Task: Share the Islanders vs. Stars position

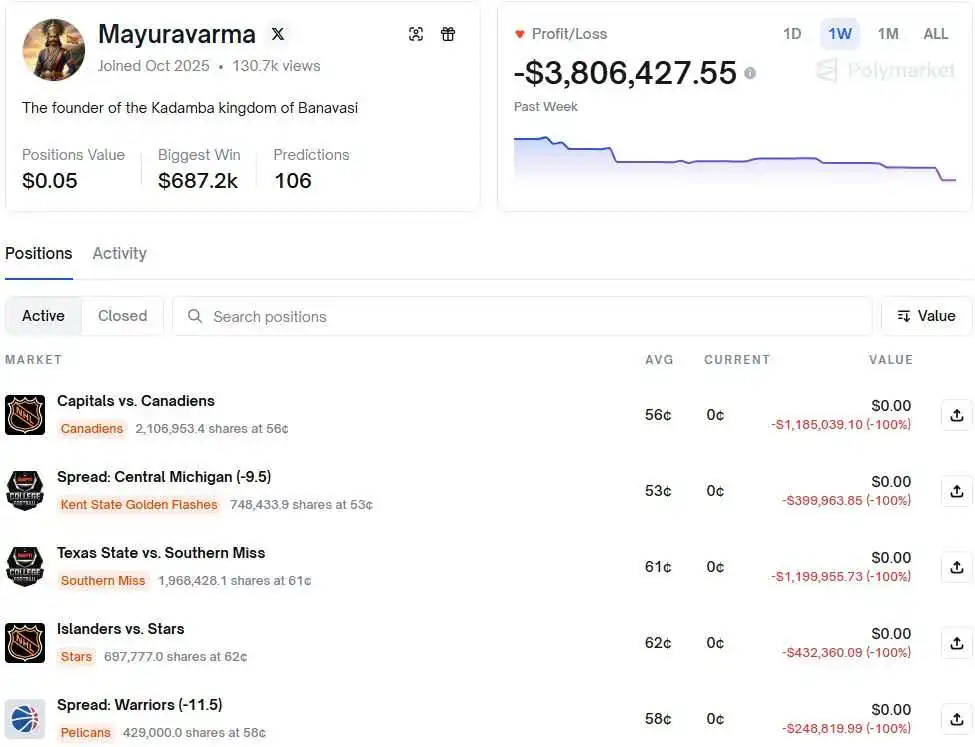Action: pyautogui.click(x=955, y=643)
